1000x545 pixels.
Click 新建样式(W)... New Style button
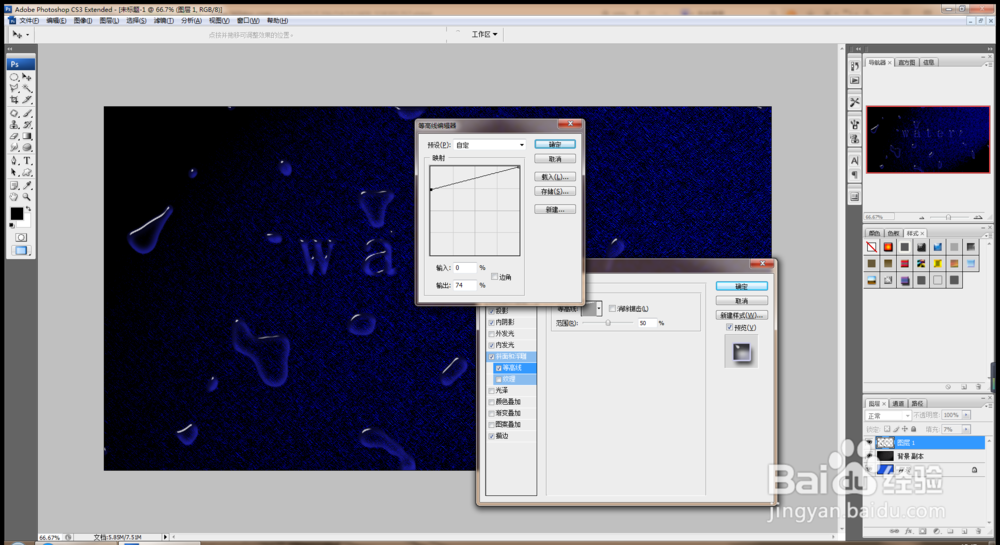(x=742, y=316)
